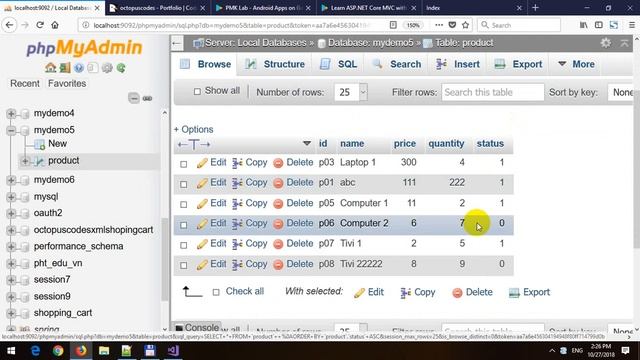Check the row checkbox for Tivi 1
This screenshot has width=640, height=360.
pos(184,245)
